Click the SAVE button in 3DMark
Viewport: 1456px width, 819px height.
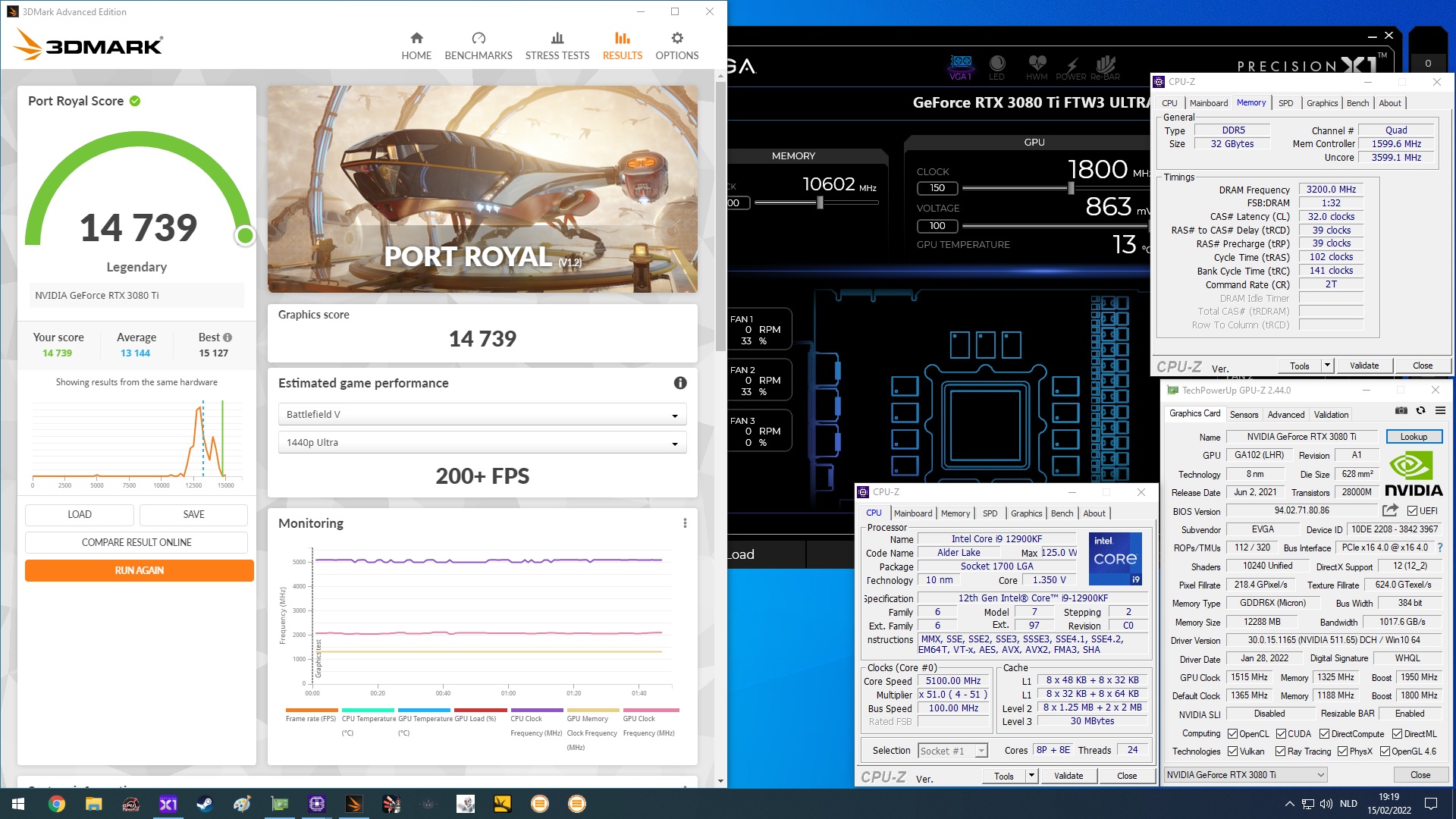coord(193,514)
